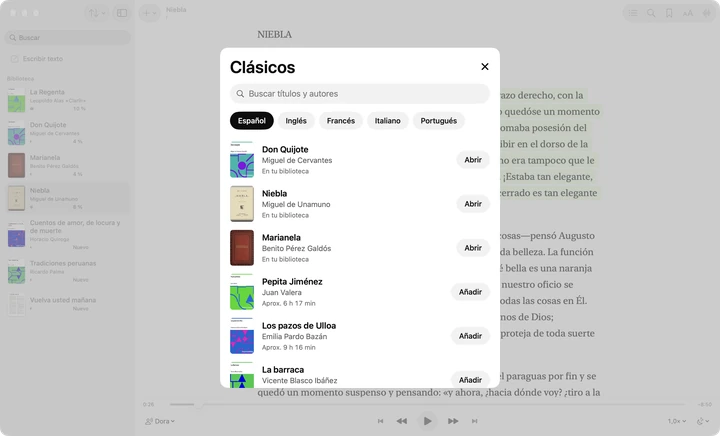Viewport: 720px width, 436px height.
Task: Click the Don Quijote cover in Clásicos list
Action: point(242,160)
